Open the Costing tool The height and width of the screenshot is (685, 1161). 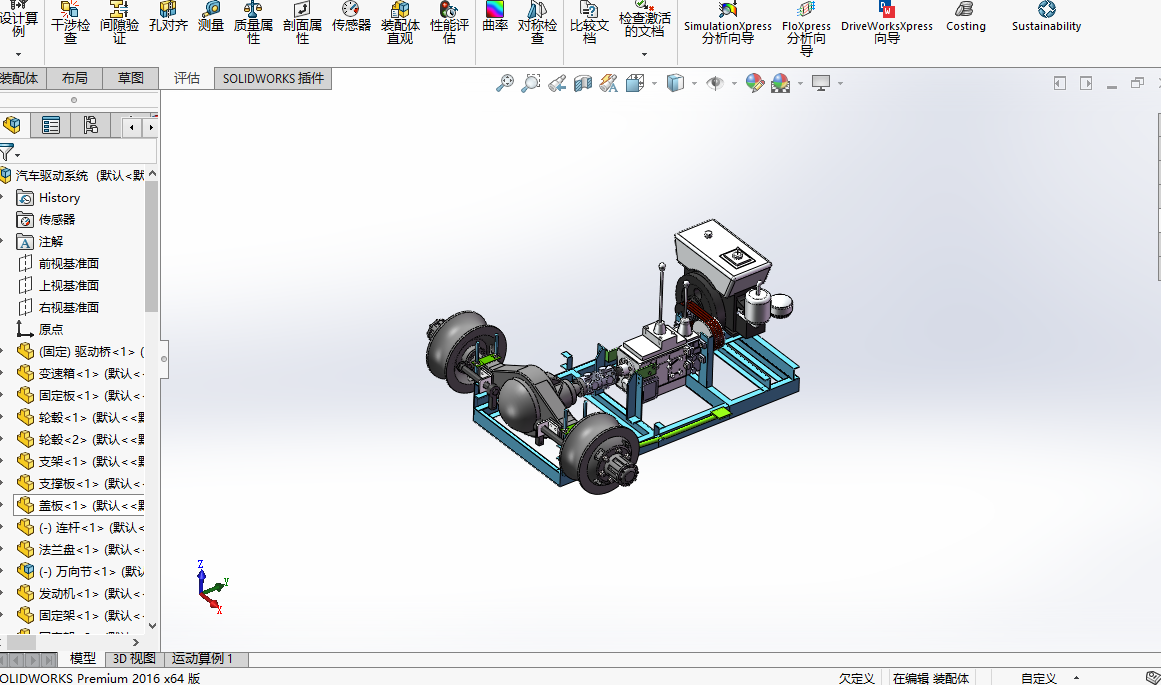pos(966,18)
